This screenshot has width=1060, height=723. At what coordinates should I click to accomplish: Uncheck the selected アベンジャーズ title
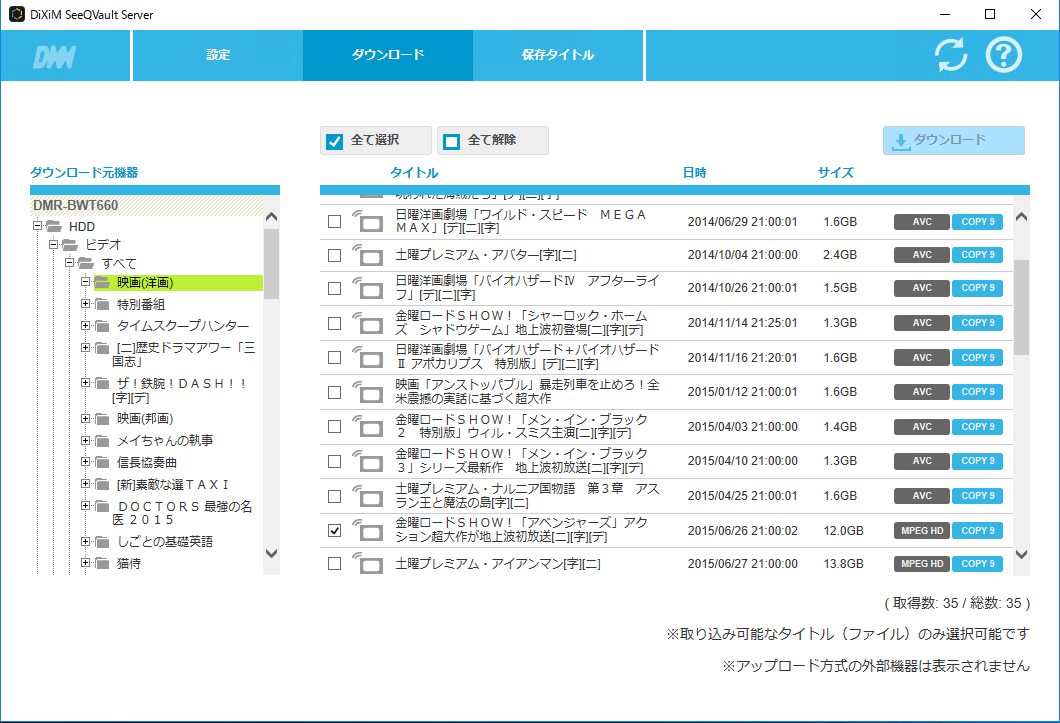pyautogui.click(x=334, y=530)
